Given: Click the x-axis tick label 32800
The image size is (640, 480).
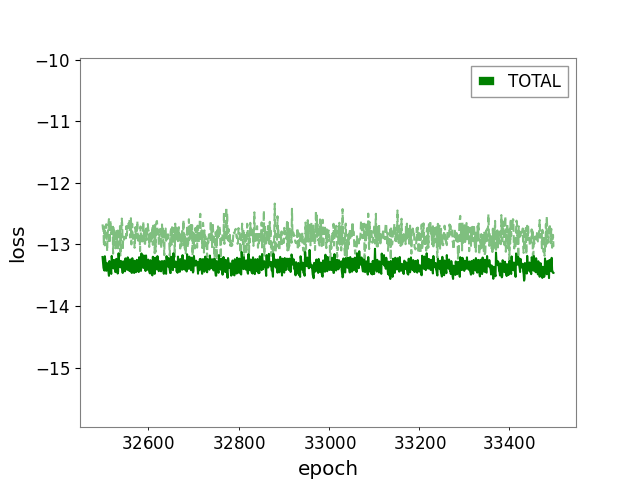Looking at the screenshot, I should tap(239, 443).
